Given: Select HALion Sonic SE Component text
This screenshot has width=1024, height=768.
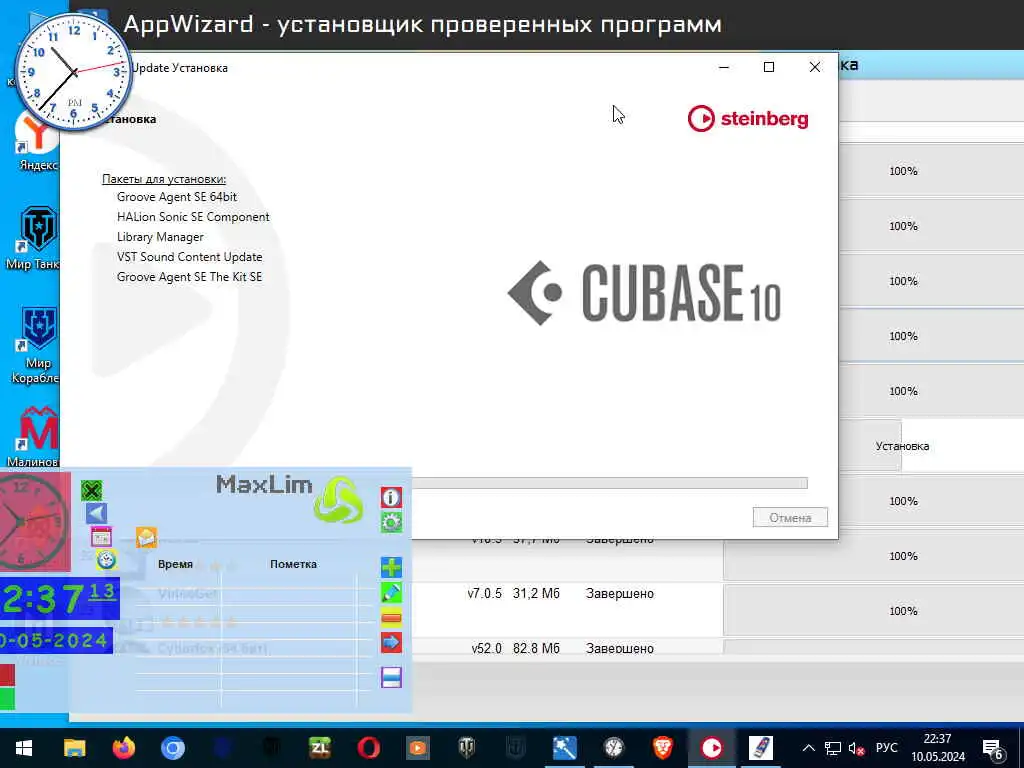Looking at the screenshot, I should (x=193, y=217).
